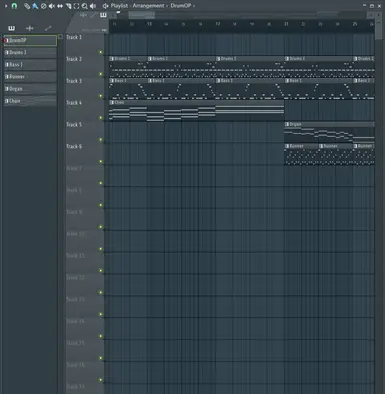Select the Organ pattern in picker
Viewport: 385px width, 394px height.
[x=30, y=89]
